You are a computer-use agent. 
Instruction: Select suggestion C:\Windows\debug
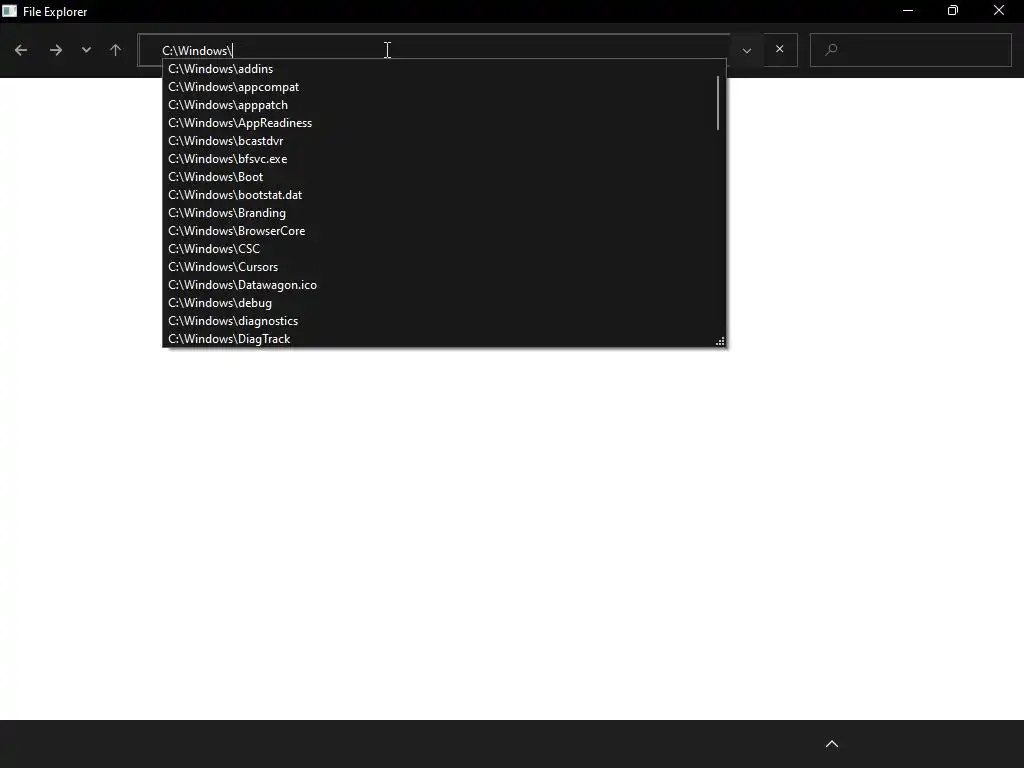[444, 303]
